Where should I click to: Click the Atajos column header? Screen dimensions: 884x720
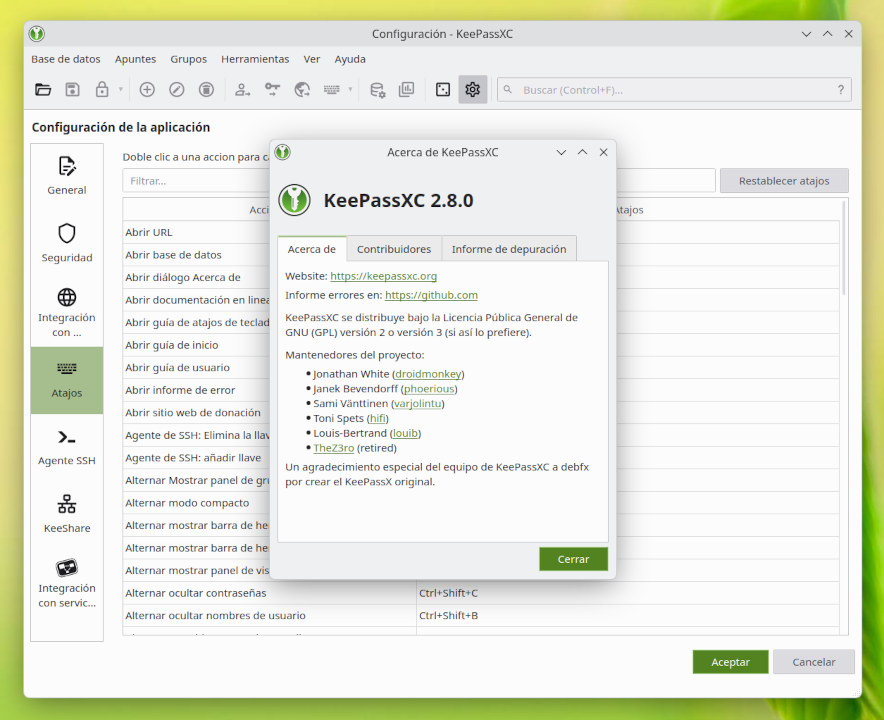click(629, 210)
